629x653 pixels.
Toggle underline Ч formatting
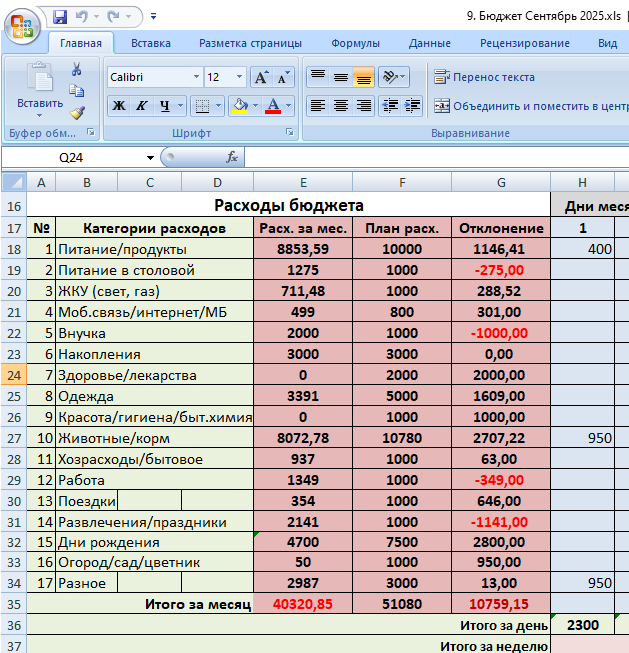pos(165,106)
